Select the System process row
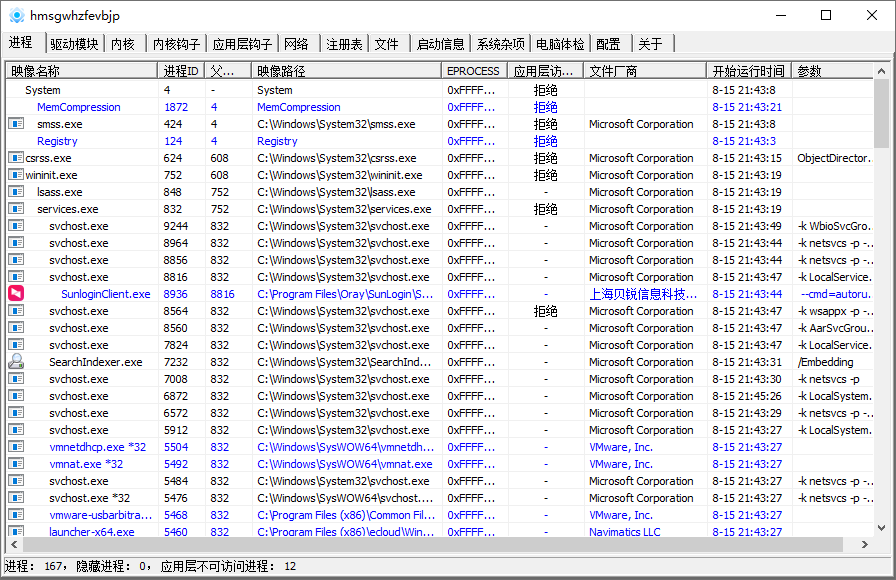Image resolution: width=896 pixels, height=580 pixels. 439,90
